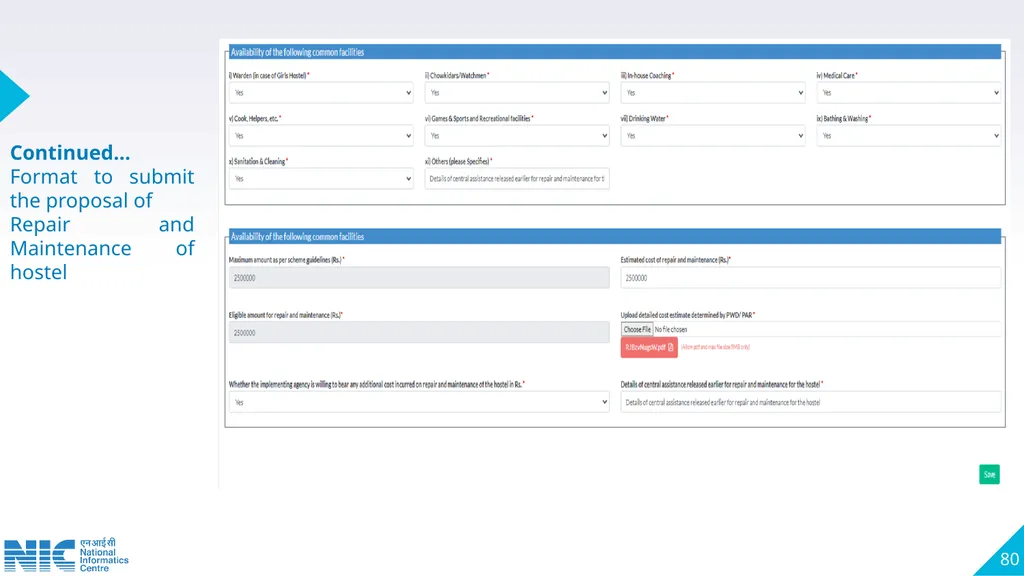Screen dimensions: 1024x576
Task: Click the Others (please specify) text field
Action: [x=517, y=179]
